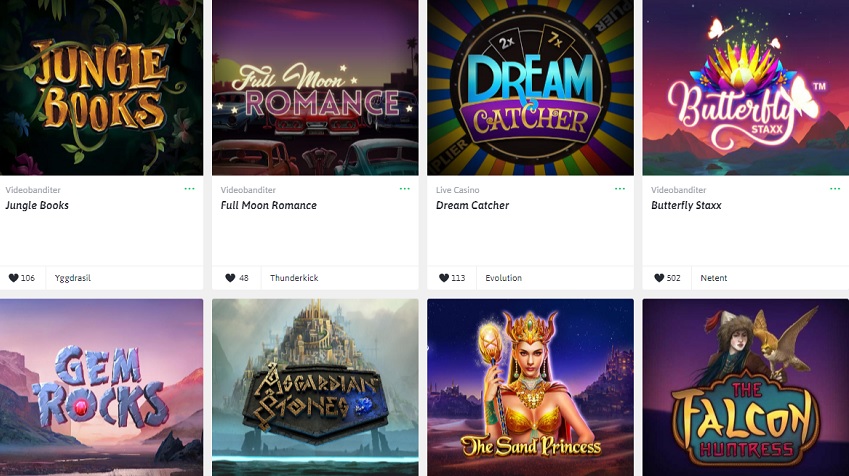Click the Netent provider label
This screenshot has height=476, width=849.
tap(714, 278)
